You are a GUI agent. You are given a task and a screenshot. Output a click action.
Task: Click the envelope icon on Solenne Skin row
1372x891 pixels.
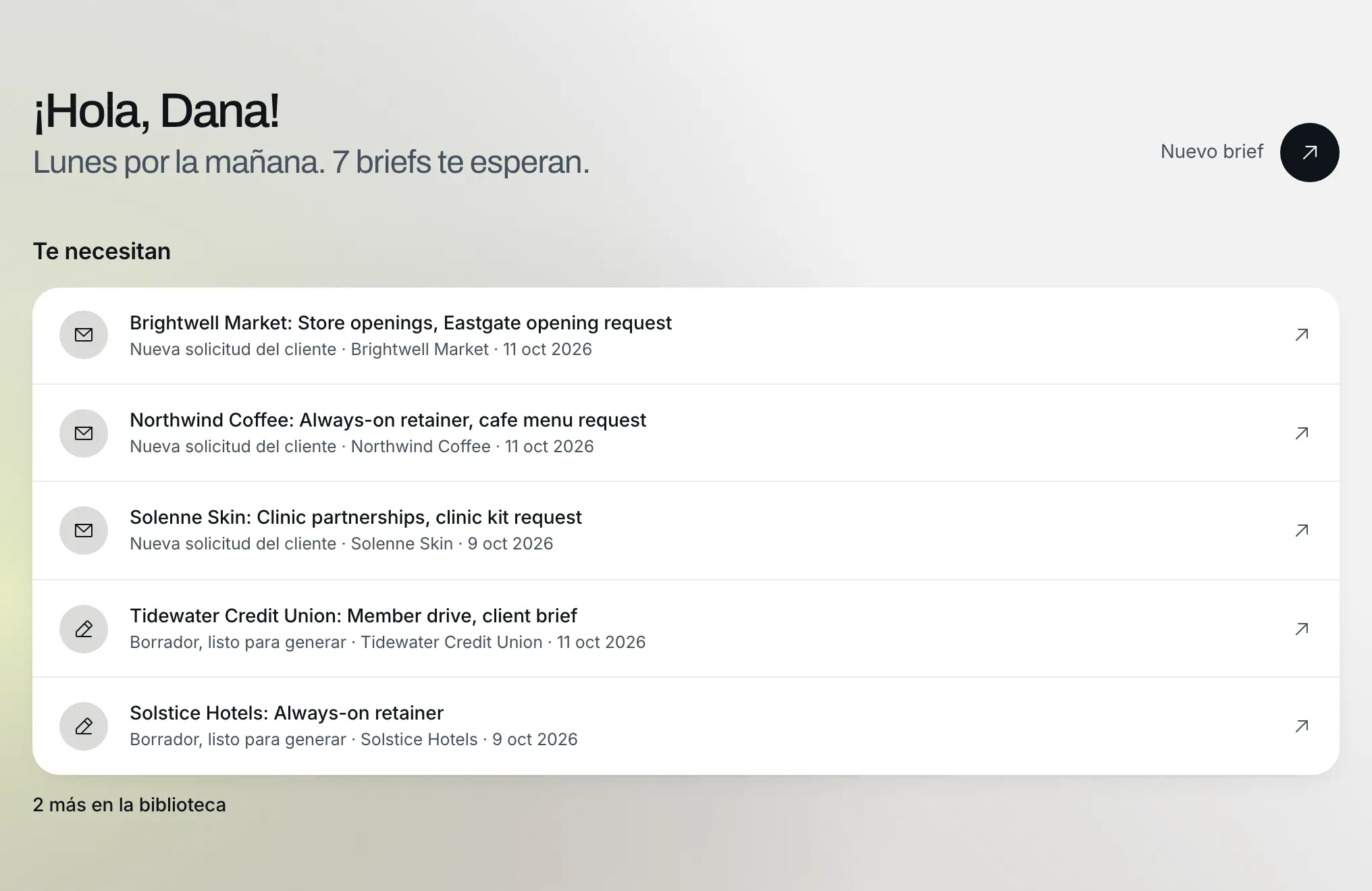coord(84,531)
